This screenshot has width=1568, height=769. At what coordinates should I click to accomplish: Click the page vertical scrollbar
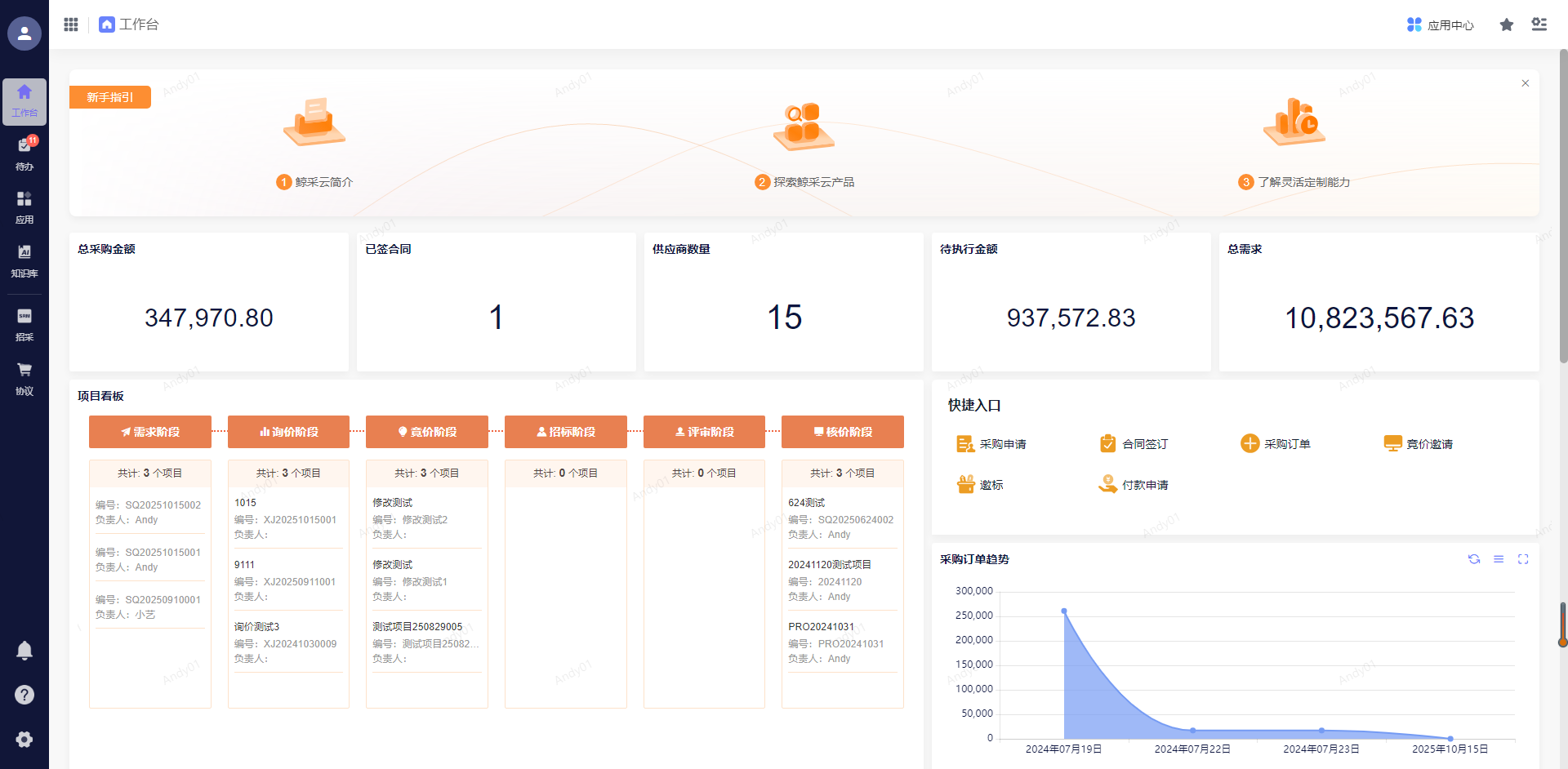point(1563,204)
